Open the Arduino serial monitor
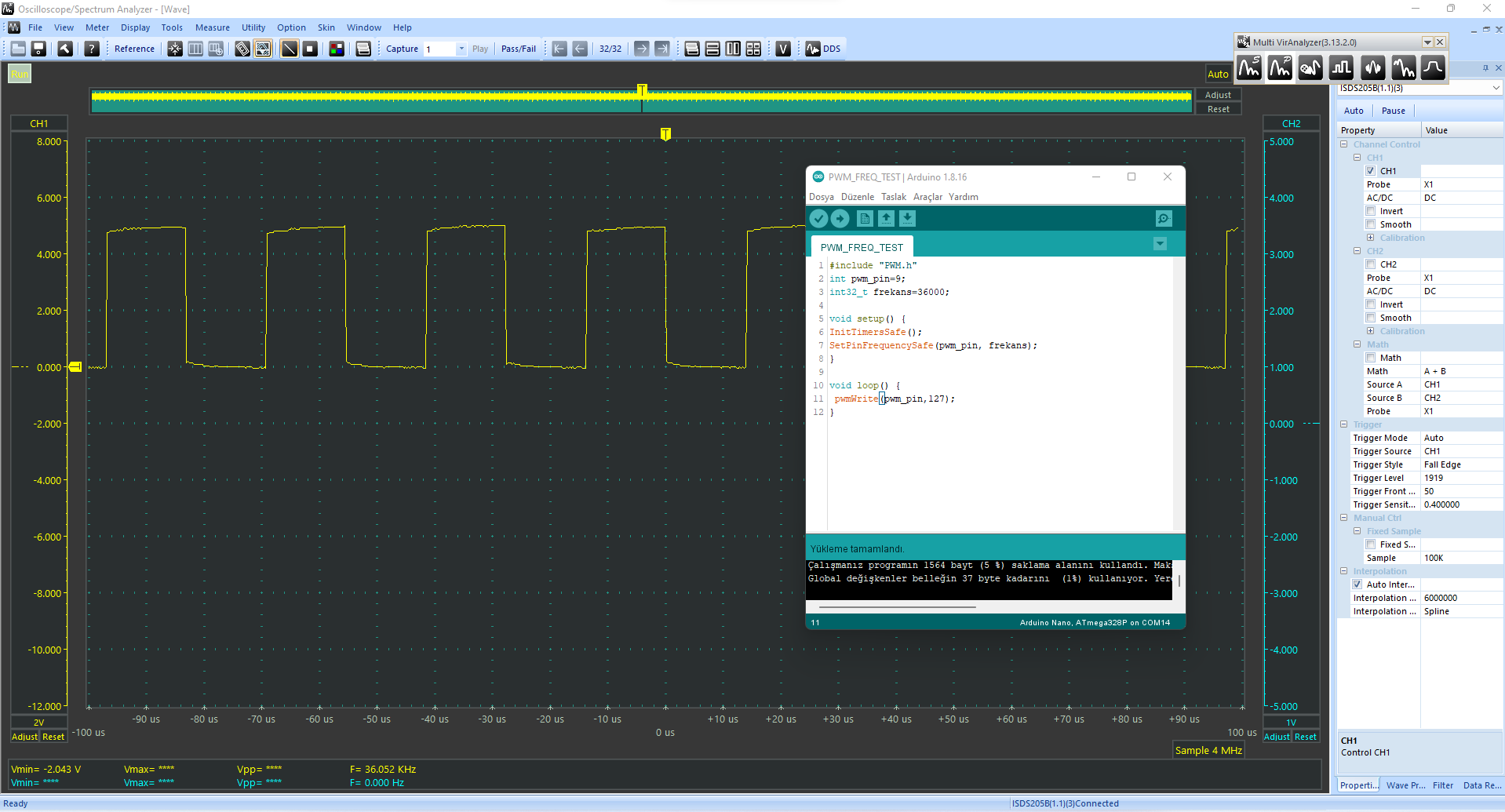Screen dimensions: 1505x812 (x=1163, y=219)
